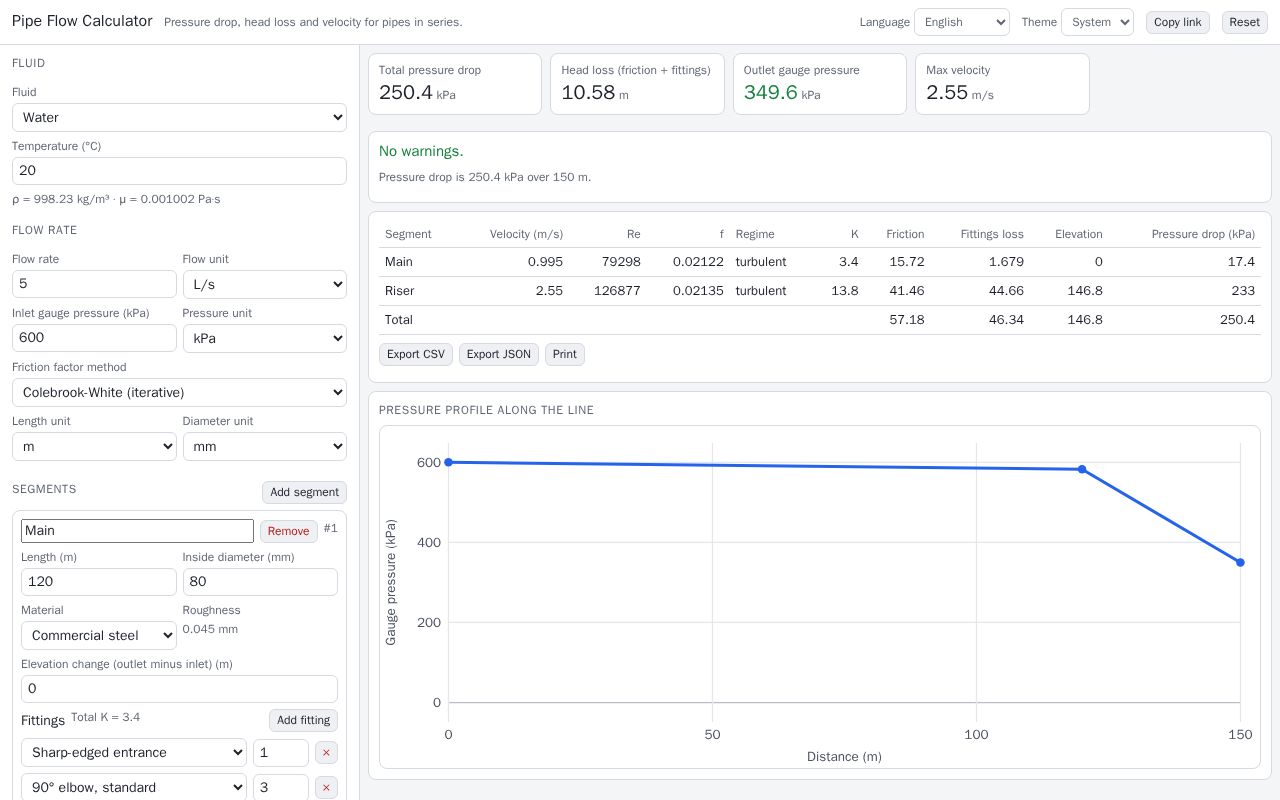Open the Pressure unit dropdown
Screen dimensions: 1280x800
pyautogui.click(x=265, y=338)
